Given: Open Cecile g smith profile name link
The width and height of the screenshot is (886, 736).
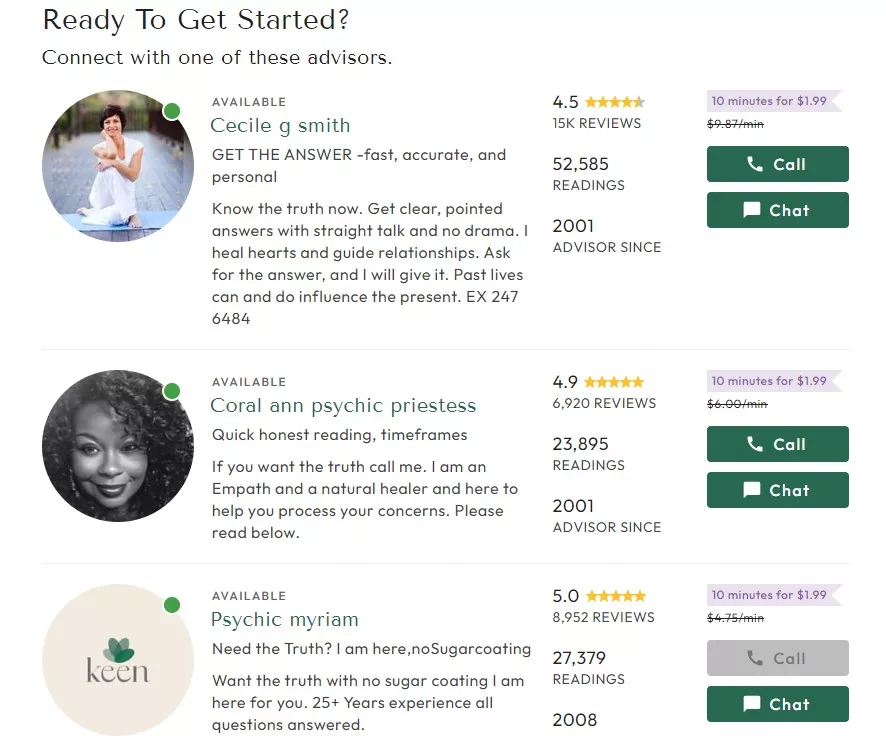Looking at the screenshot, I should pos(280,126).
